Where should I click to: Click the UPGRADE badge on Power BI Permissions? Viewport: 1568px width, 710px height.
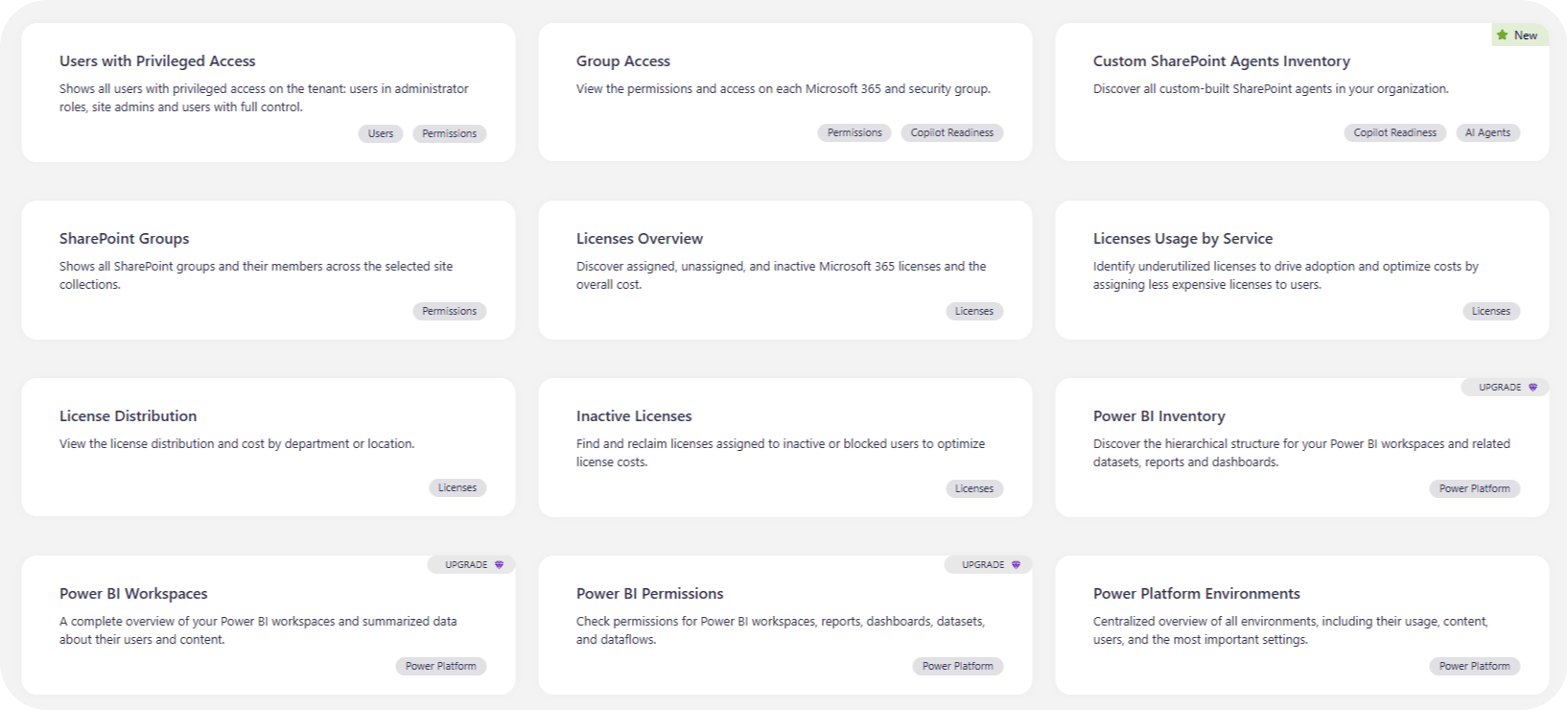coord(988,565)
